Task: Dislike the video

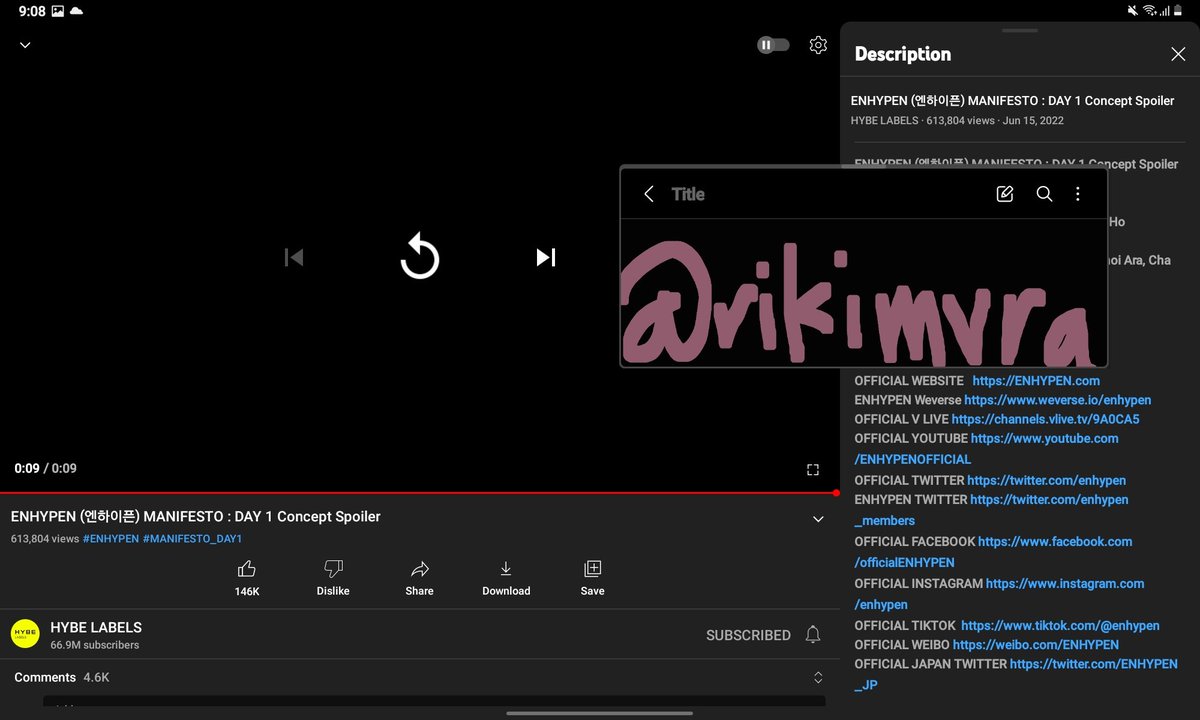Action: coord(333,578)
